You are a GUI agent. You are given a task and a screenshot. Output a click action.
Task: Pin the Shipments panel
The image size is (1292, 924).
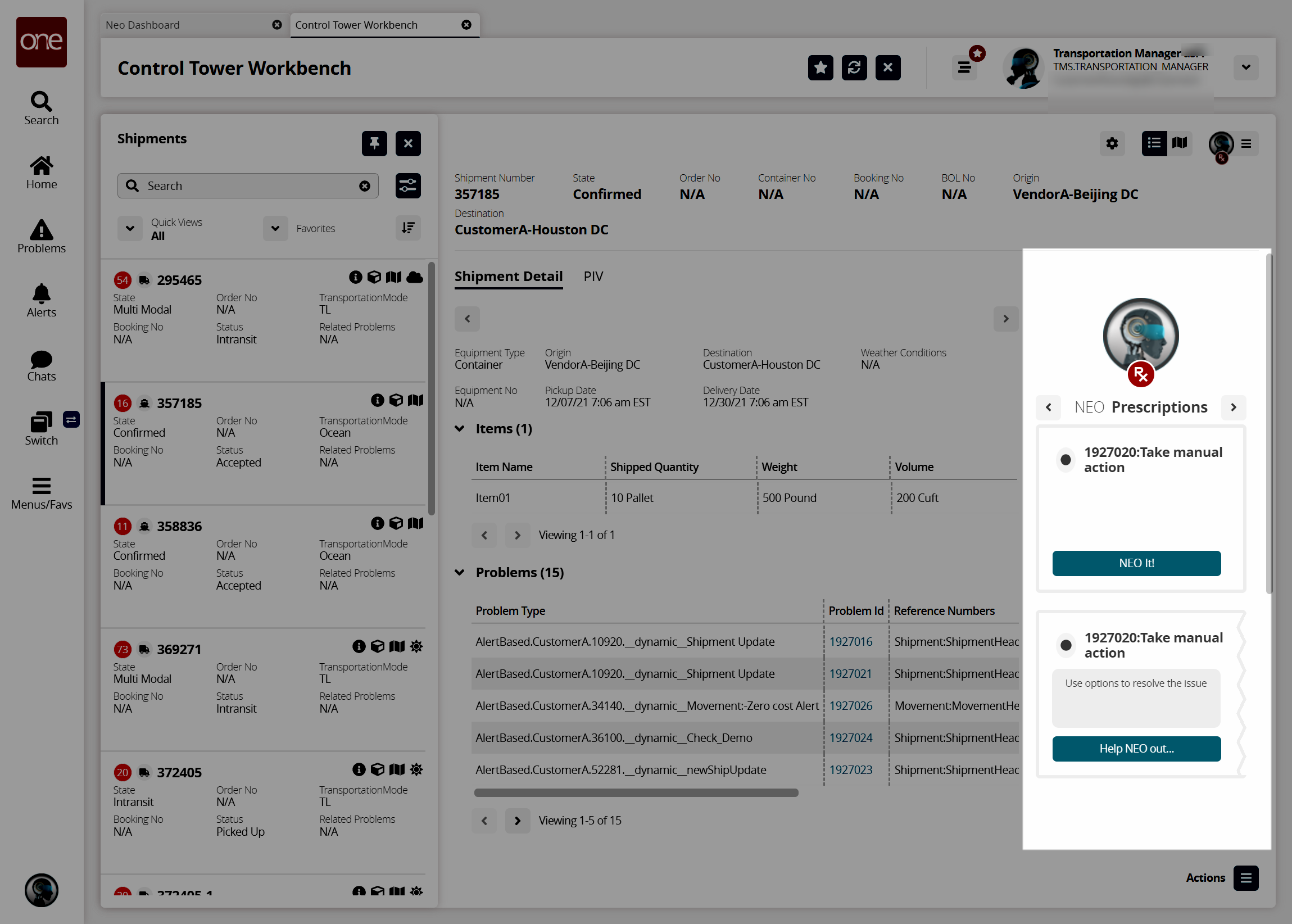[374, 143]
